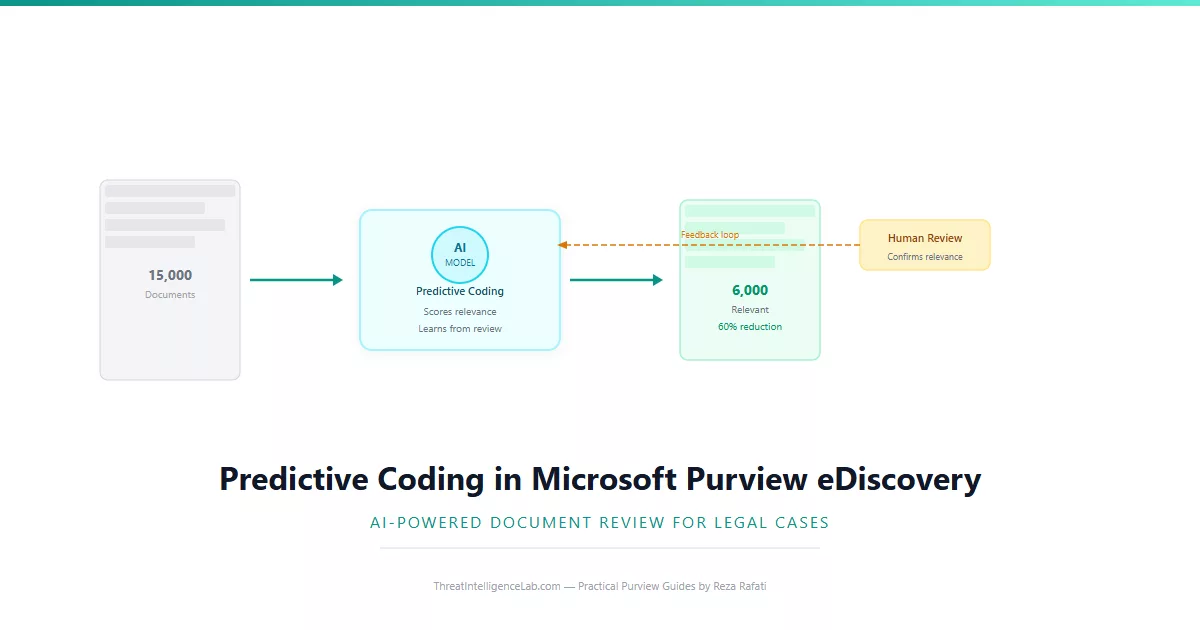This screenshot has width=1200, height=630.
Task: Select the 15,000 Documents card
Action: pos(170,280)
